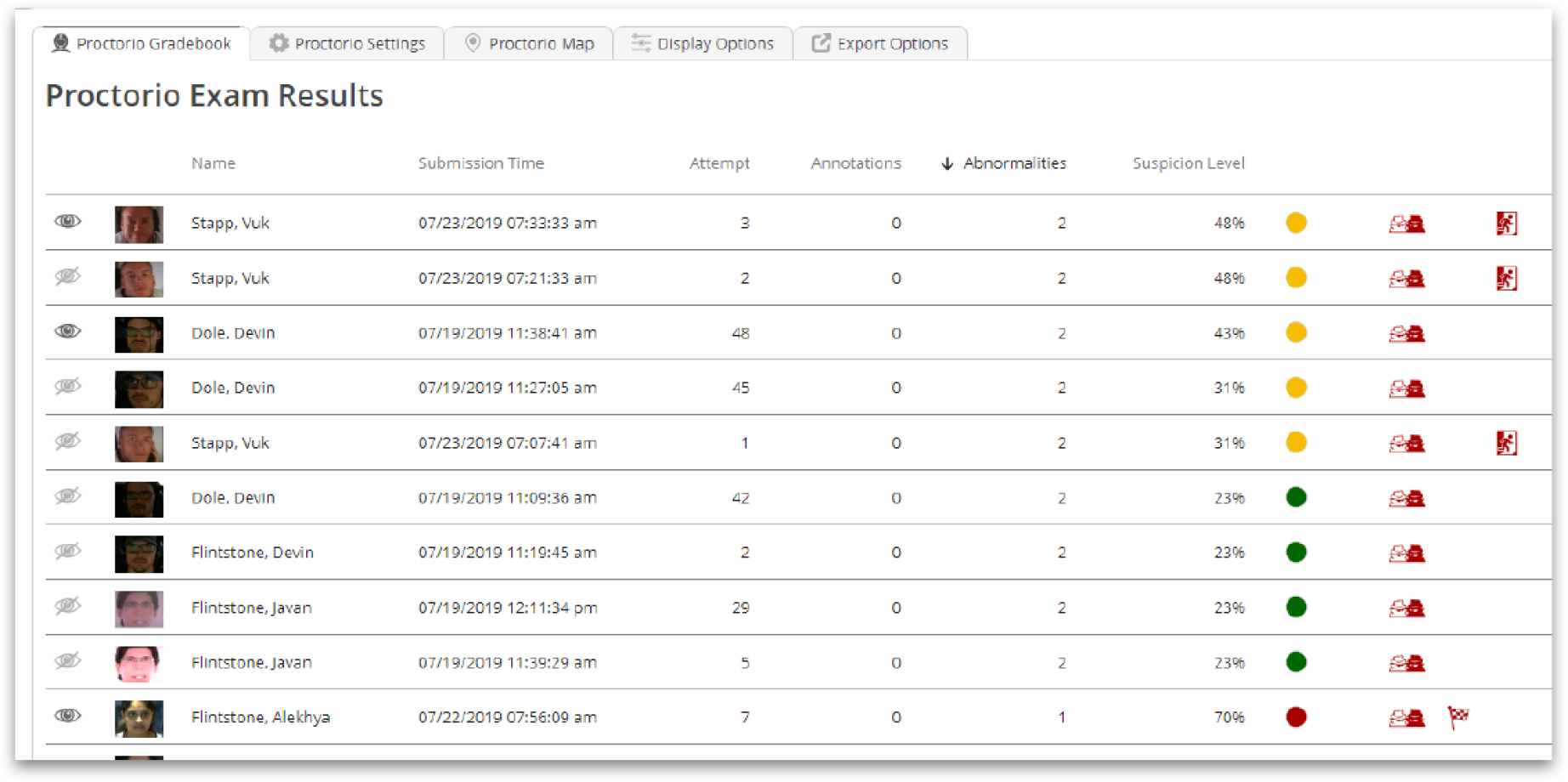Click the red suspicion dot for Flintstone, Alekhya
1568x782 pixels.
tap(1296, 717)
